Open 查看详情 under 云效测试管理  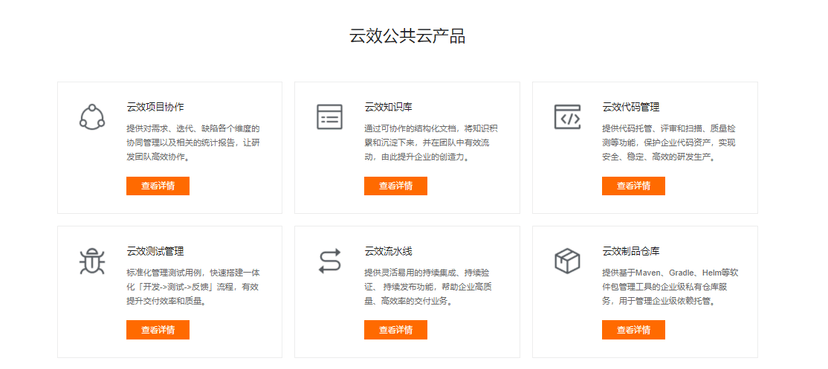coord(158,330)
